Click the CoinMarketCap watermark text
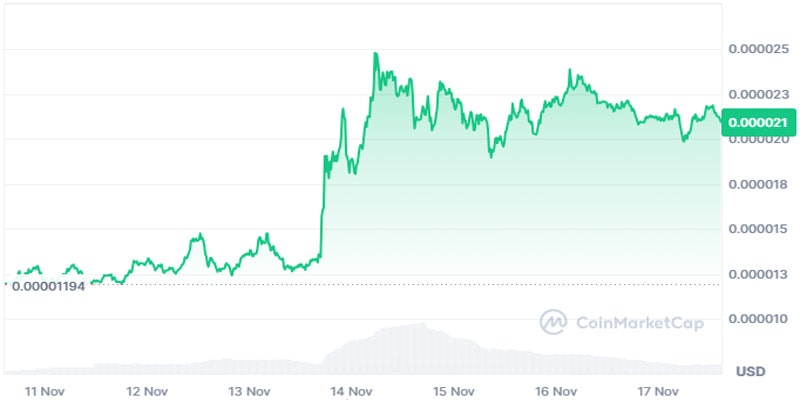 pos(636,322)
